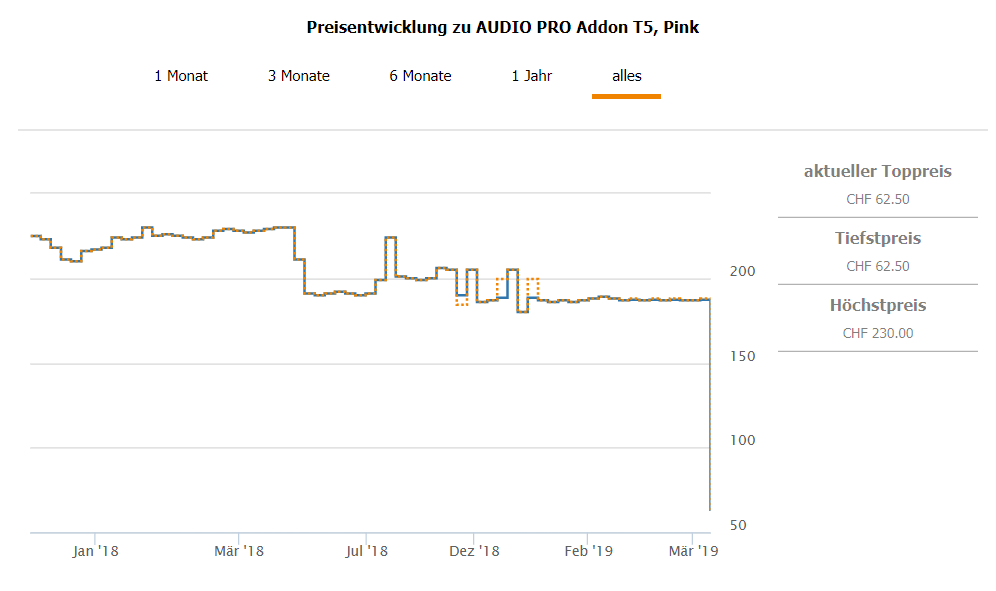Click the 100 y-axis price label
The width and height of the screenshot is (996, 591).
point(741,441)
